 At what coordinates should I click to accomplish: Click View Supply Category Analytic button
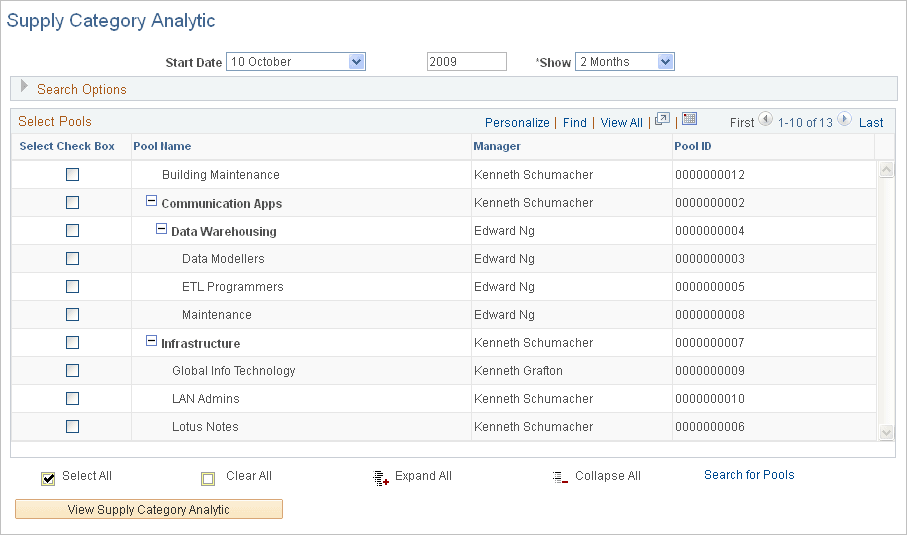149,510
